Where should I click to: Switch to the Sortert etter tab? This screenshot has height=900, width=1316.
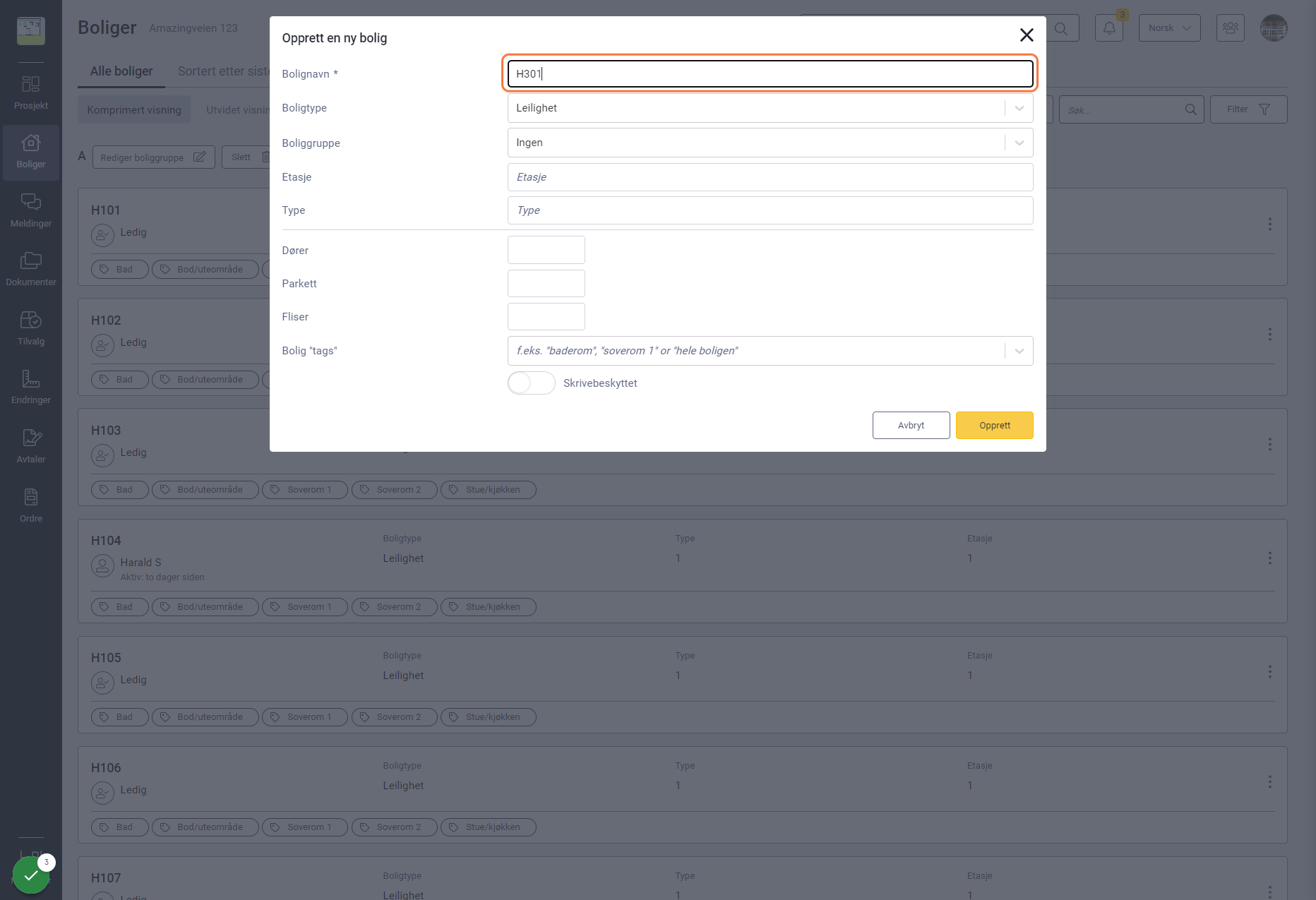click(223, 71)
